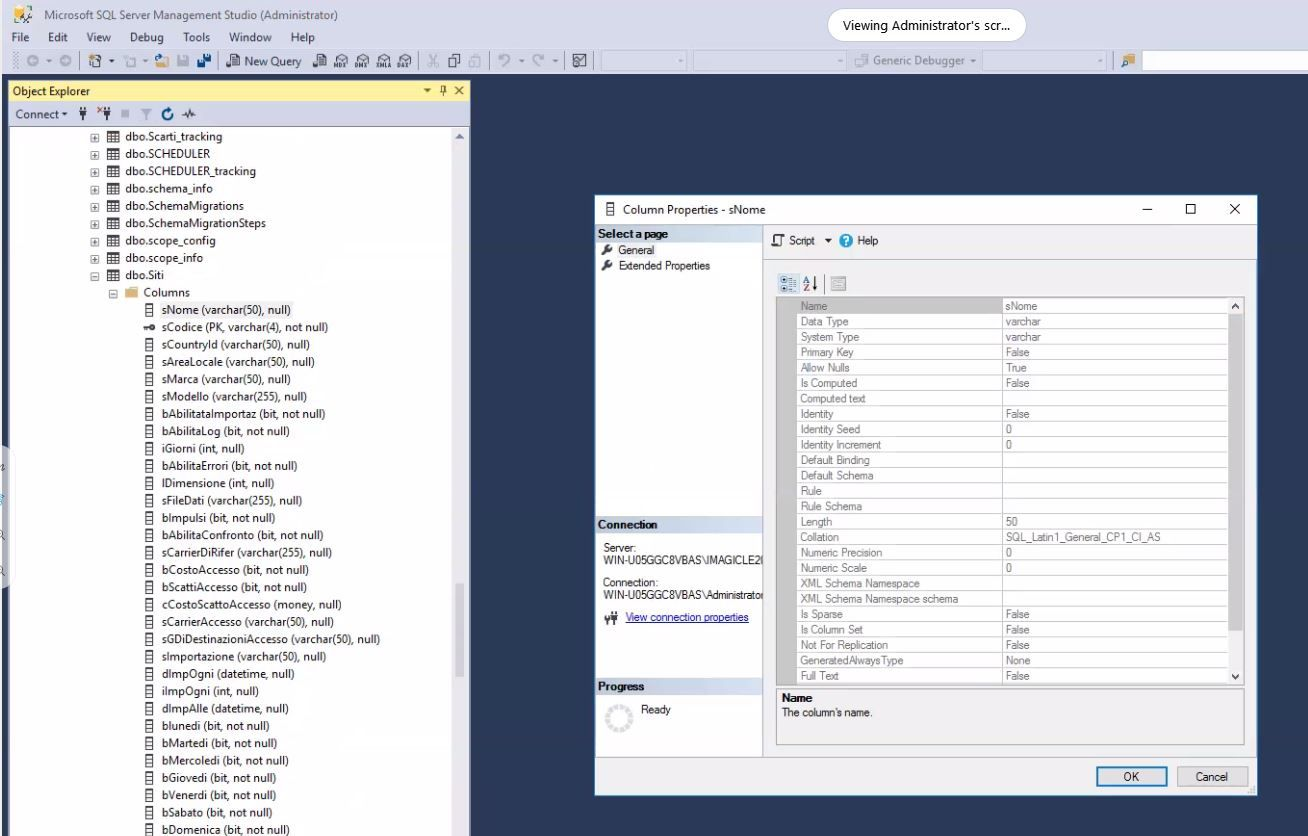Screen dimensions: 1308x836
Task: Click the Help icon in Column Properties
Action: (846, 241)
